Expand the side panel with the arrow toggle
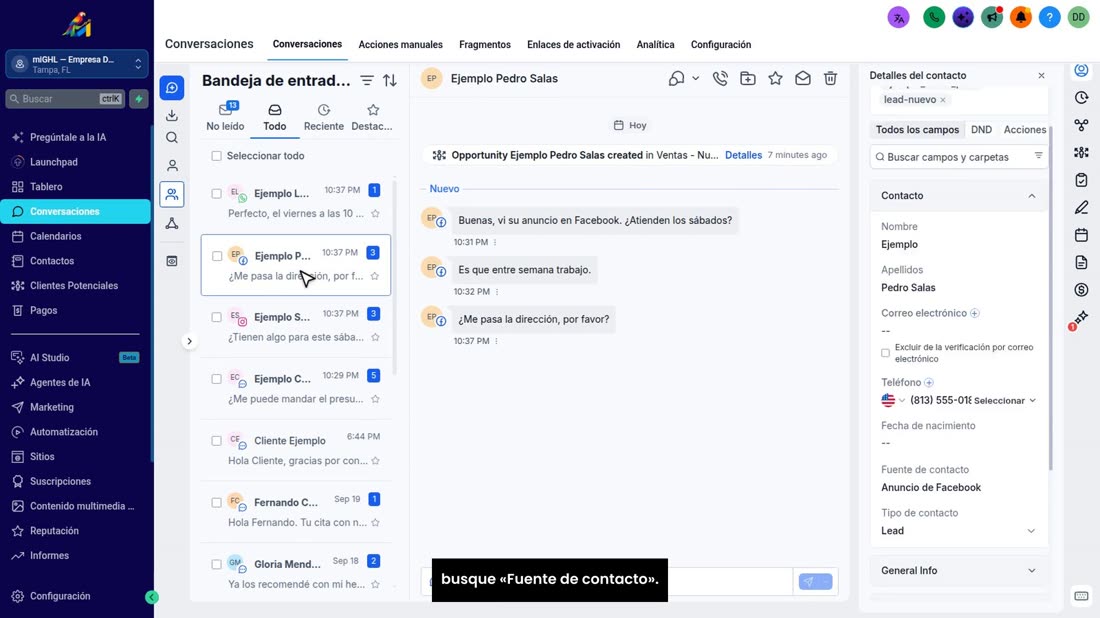The width and height of the screenshot is (1100, 618). pyautogui.click(x=189, y=341)
